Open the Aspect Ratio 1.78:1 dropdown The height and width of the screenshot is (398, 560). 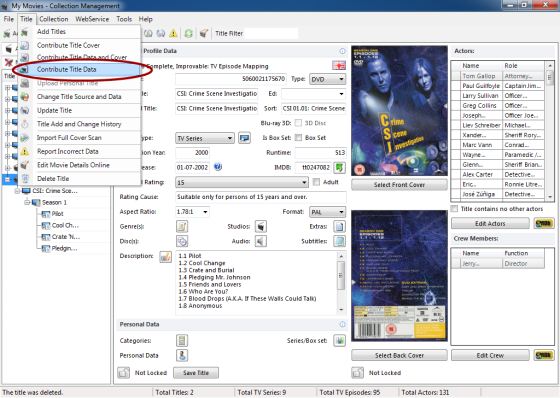tap(192, 212)
